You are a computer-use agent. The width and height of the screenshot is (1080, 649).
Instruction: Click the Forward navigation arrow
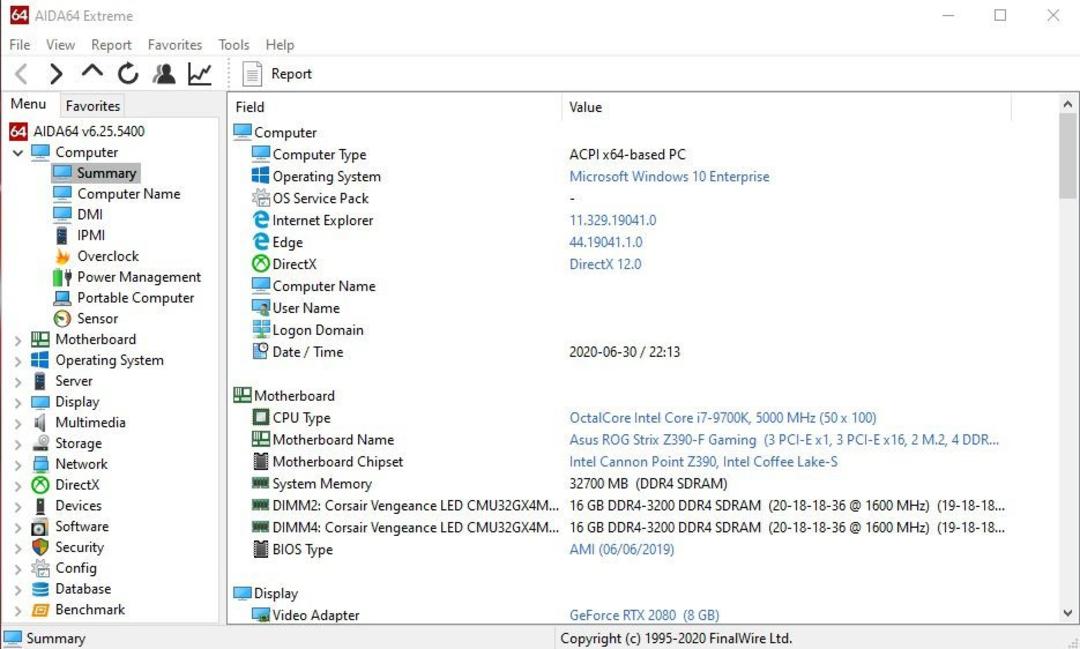(56, 74)
